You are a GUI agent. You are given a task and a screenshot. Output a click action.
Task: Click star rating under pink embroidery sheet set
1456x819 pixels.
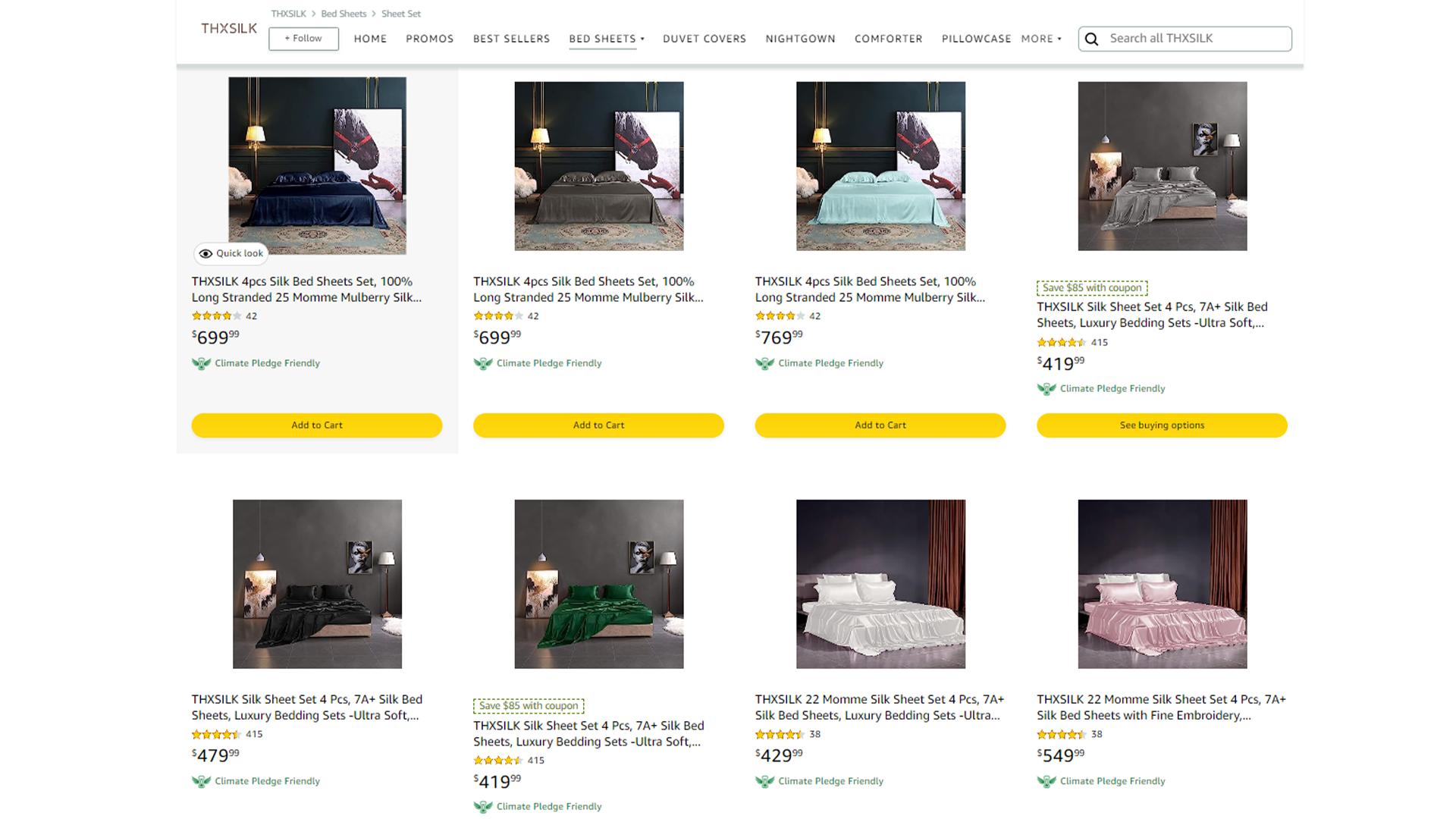coord(1060,734)
